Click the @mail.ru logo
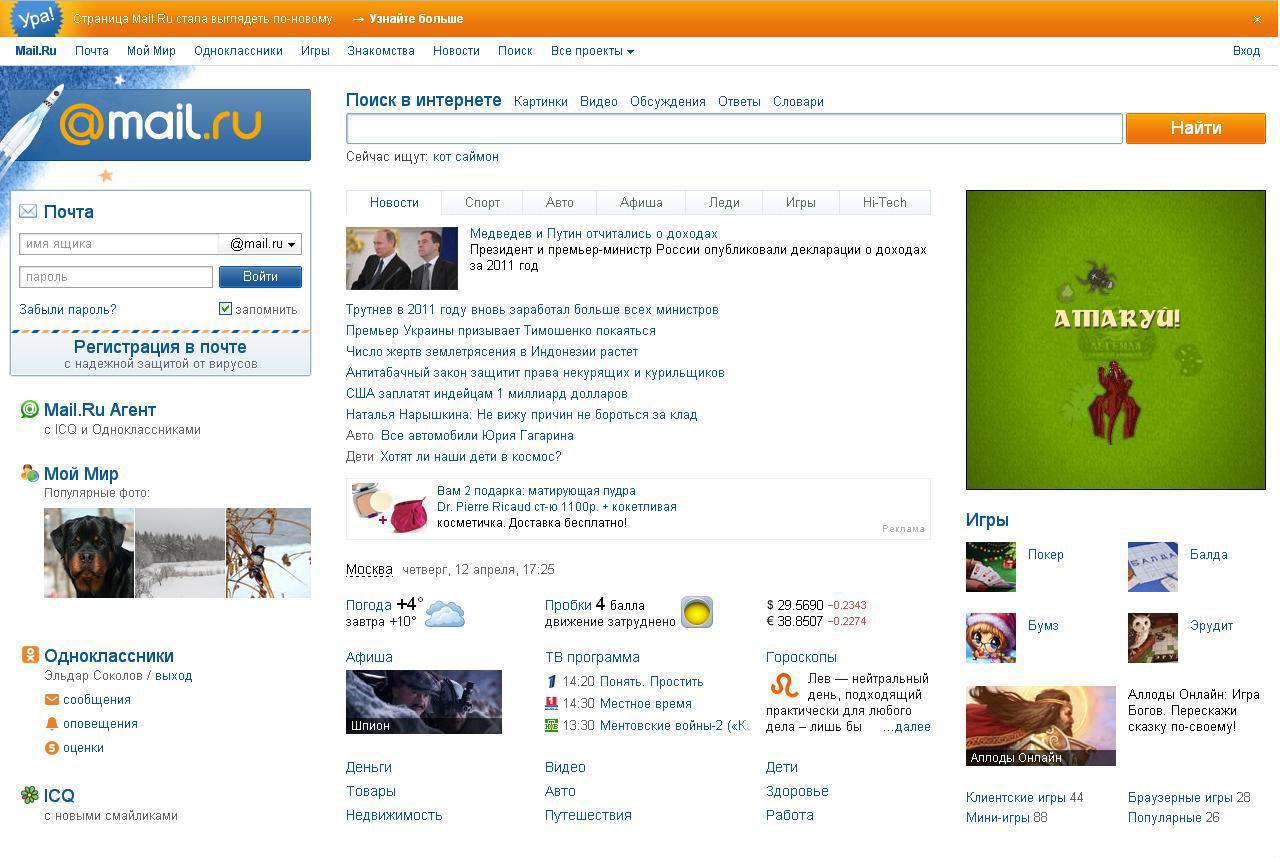This screenshot has height=858, width=1280. [x=161, y=124]
